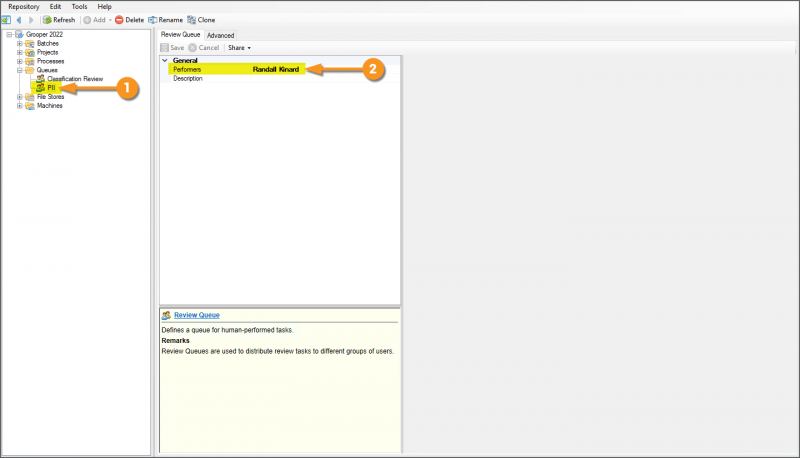Click the Machines folder icon
This screenshot has width=800, height=458.
[x=30, y=106]
